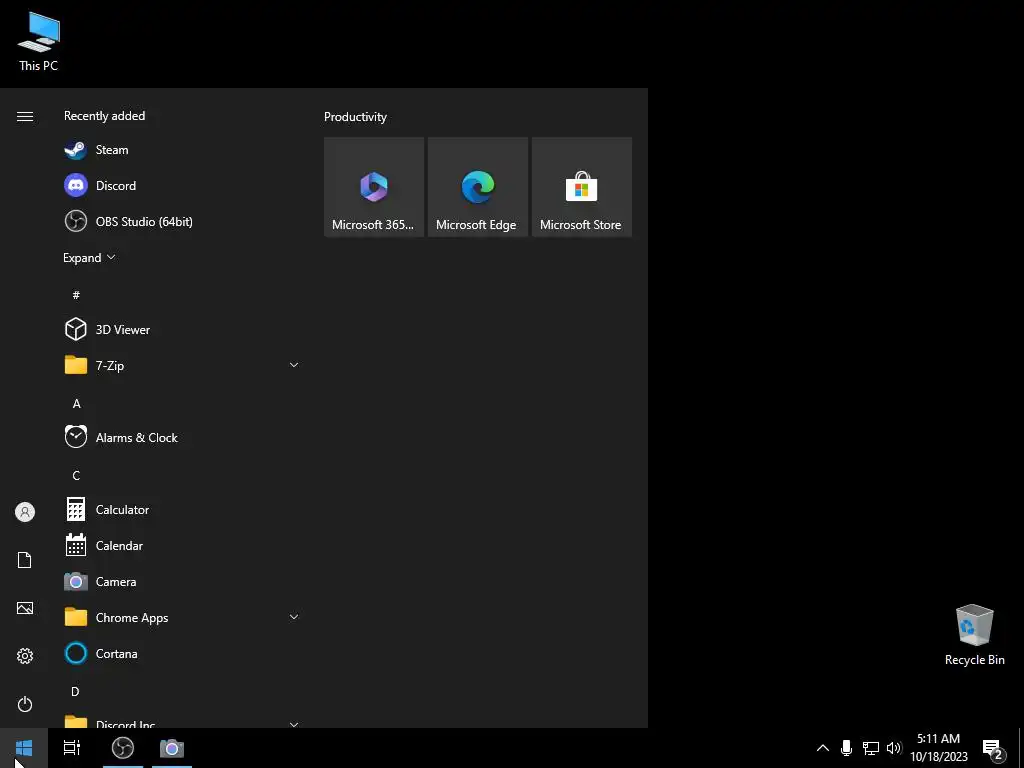The height and width of the screenshot is (768, 1024).
Task: Open notification center with 2 notifications
Action: (x=993, y=748)
